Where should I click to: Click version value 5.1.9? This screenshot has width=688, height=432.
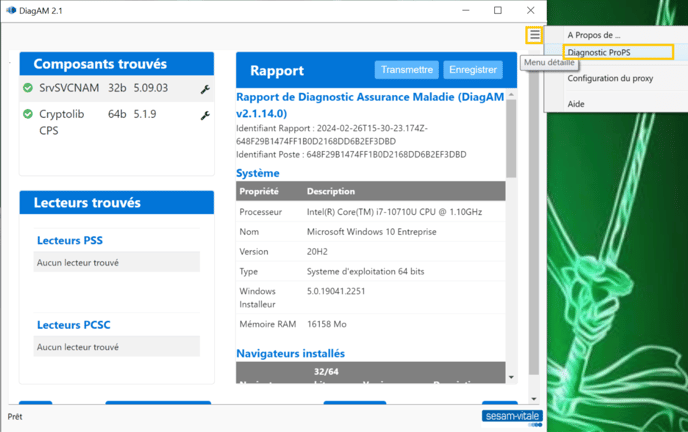click(x=145, y=114)
